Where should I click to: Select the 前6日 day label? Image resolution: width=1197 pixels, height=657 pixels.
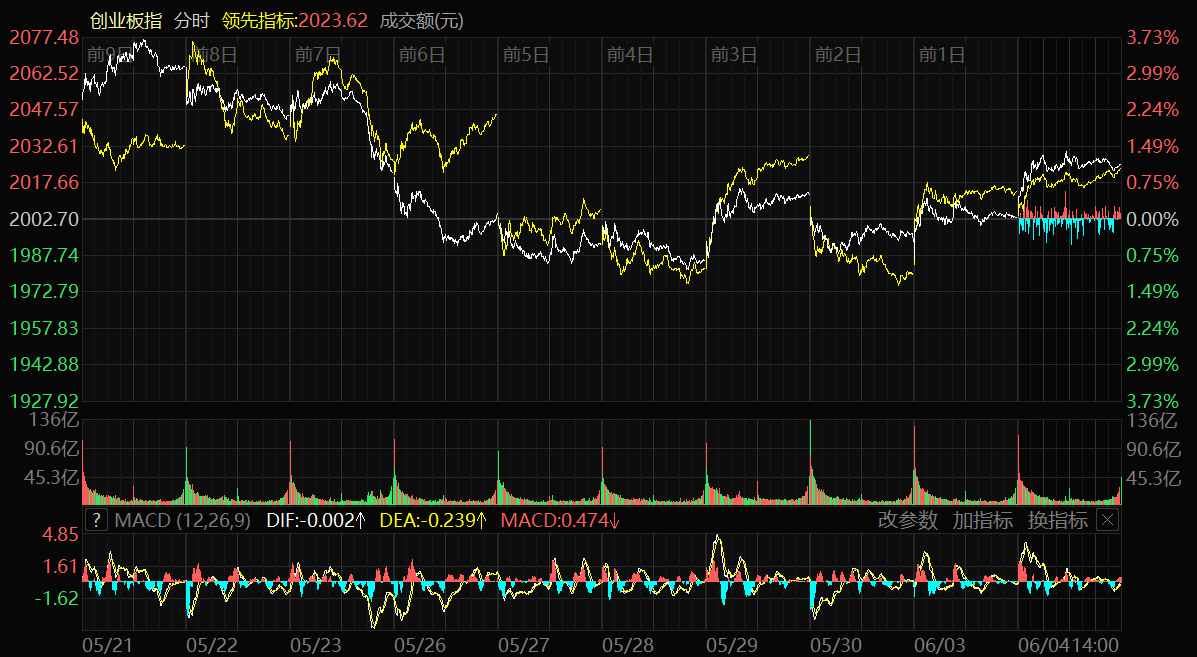tap(421, 54)
